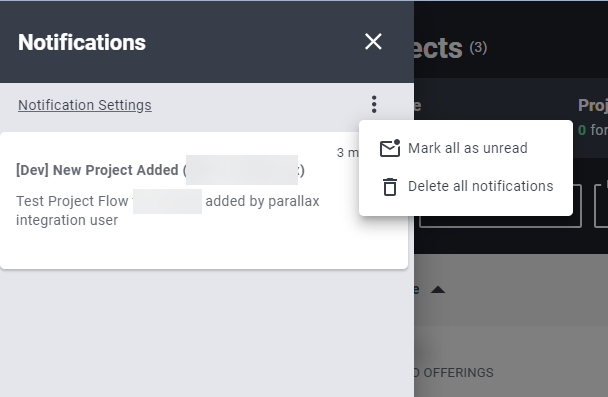Open the [Dev] New Project Added notification
This screenshot has height=397, width=608.
tap(160, 170)
